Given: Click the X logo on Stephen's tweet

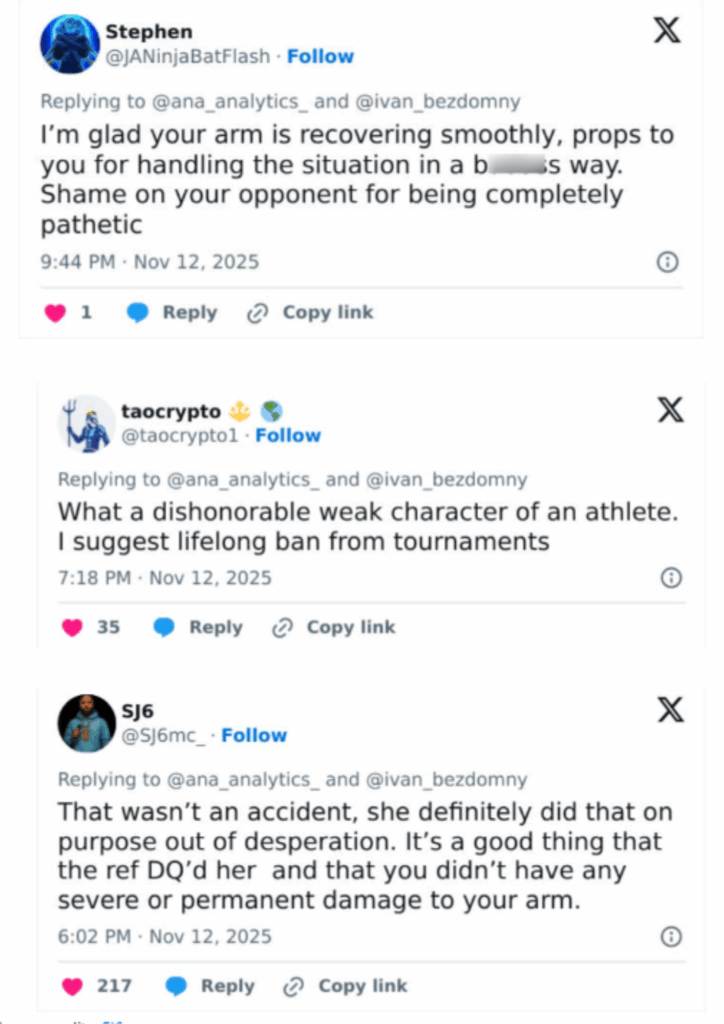Looking at the screenshot, I should click(668, 31).
